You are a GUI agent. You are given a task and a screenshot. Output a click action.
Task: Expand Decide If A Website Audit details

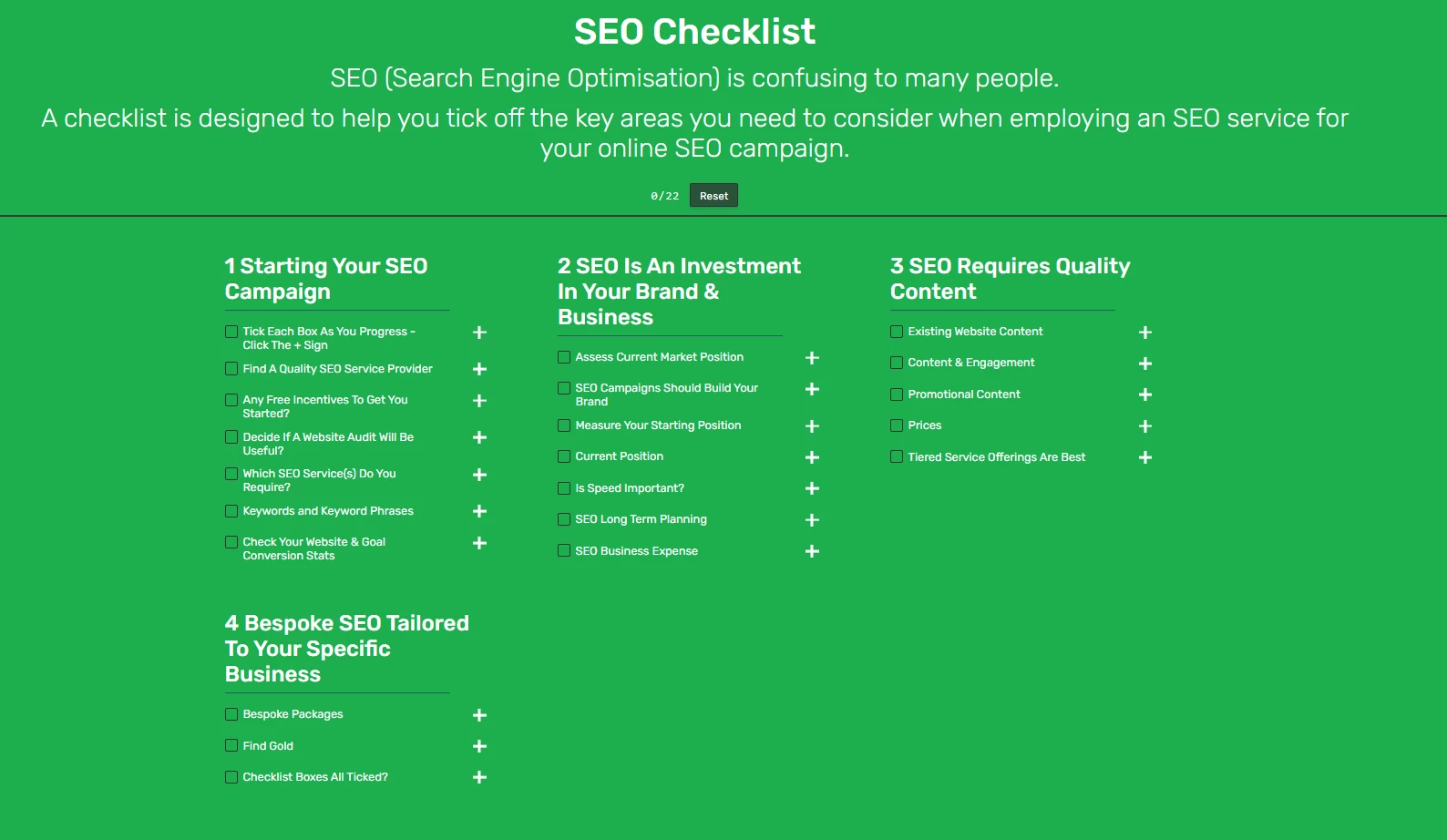479,437
